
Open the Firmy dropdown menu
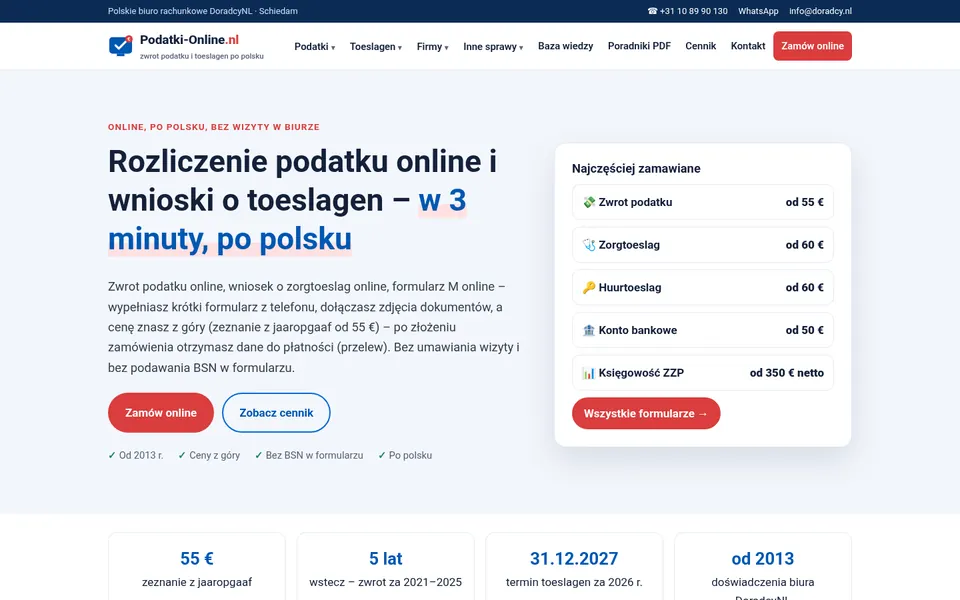(x=433, y=47)
